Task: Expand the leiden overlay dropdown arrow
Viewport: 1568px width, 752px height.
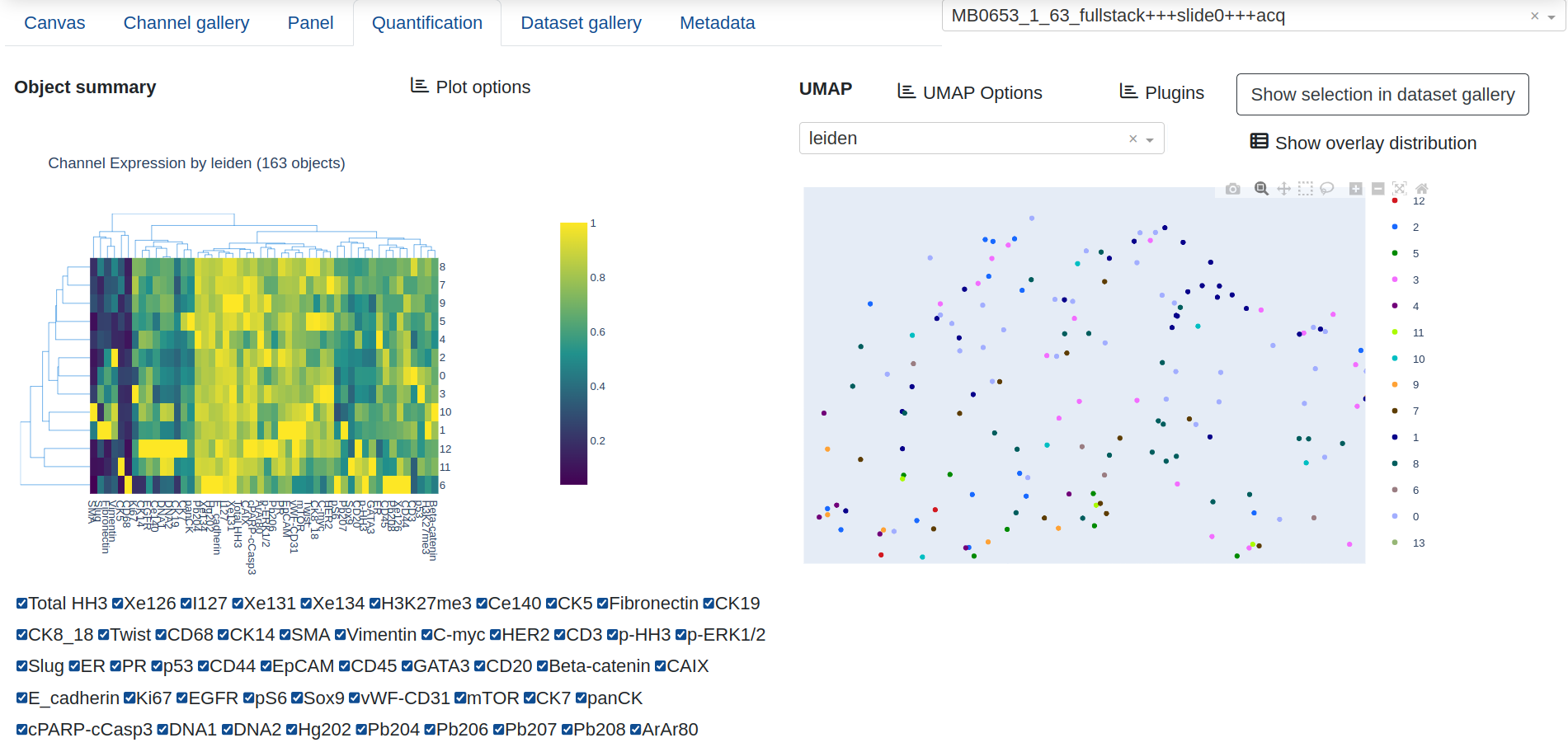Action: point(1150,139)
